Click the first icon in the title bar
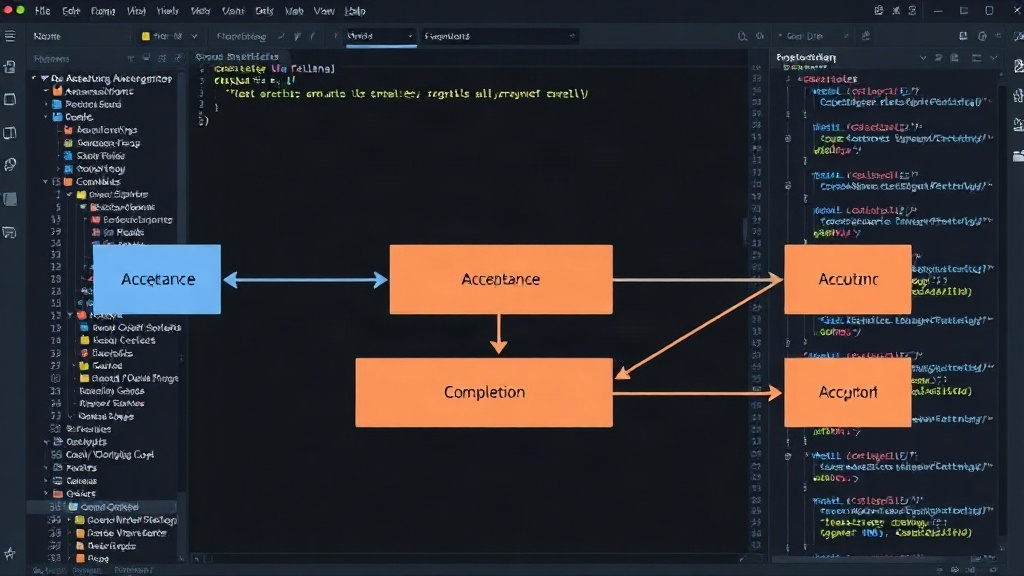Image resolution: width=1024 pixels, height=576 pixels. [878, 10]
